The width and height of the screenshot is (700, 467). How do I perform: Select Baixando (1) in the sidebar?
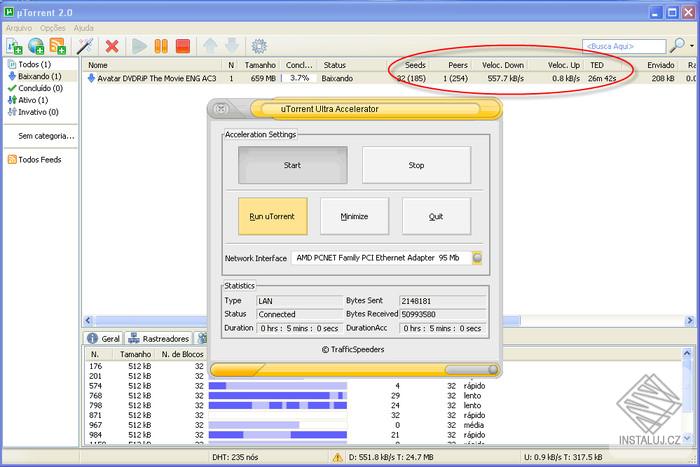click(x=35, y=76)
